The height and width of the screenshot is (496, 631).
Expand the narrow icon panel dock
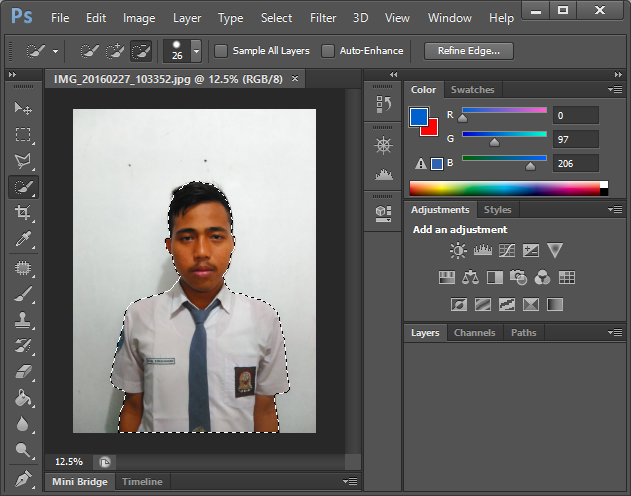point(394,74)
